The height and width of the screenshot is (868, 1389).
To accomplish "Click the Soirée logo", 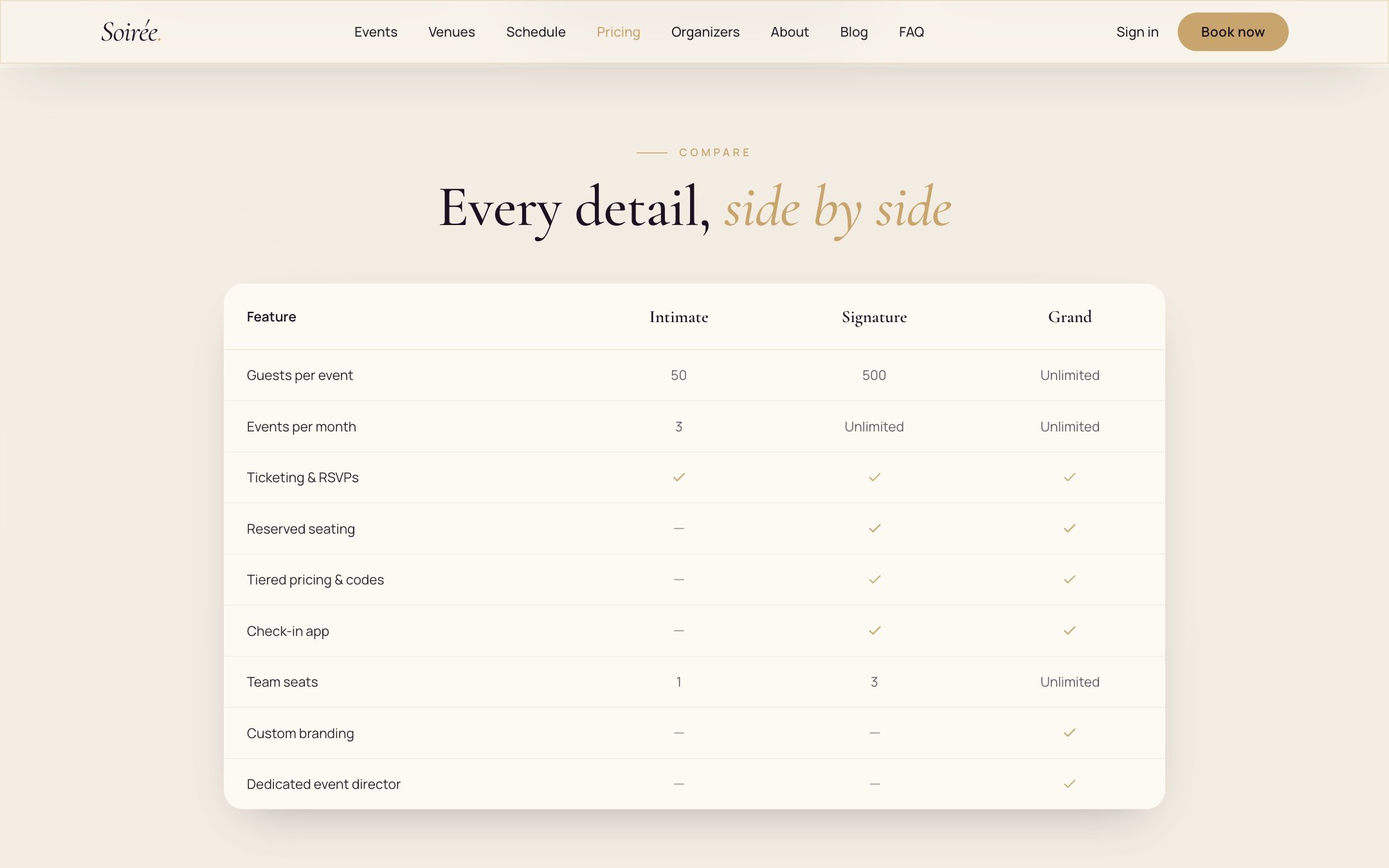I will 131,32.
